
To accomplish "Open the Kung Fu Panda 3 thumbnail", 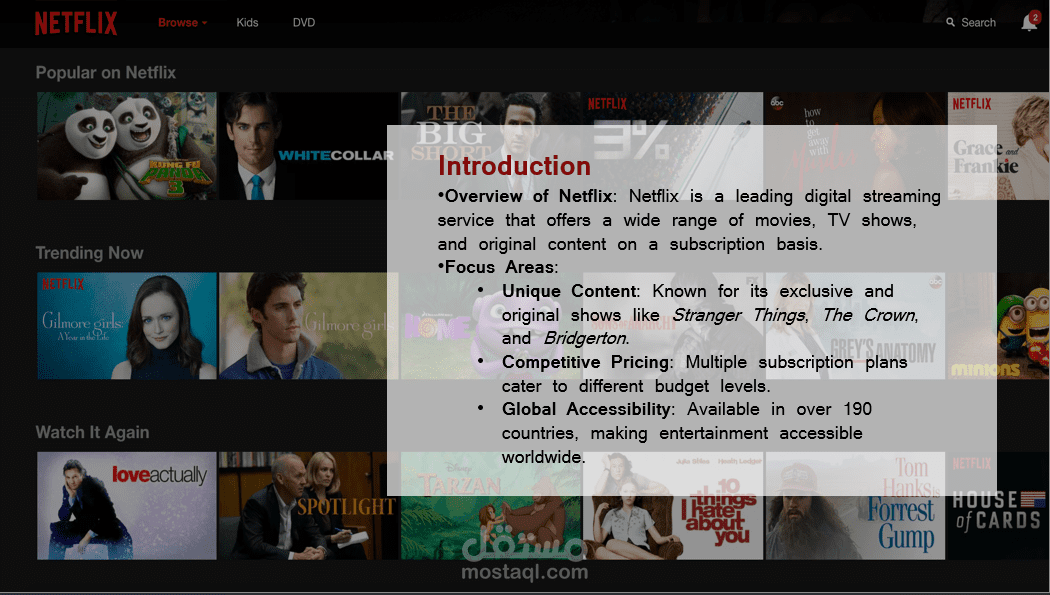I will [x=127, y=146].
